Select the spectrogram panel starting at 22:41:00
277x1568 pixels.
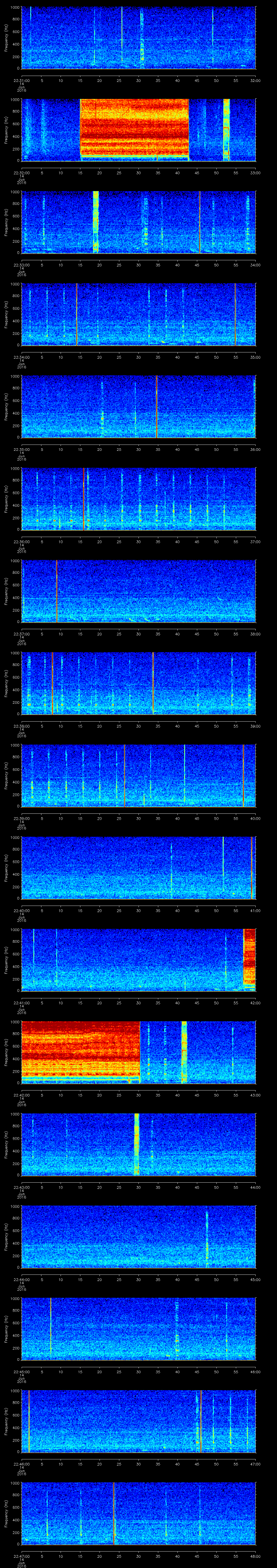[x=139, y=959]
